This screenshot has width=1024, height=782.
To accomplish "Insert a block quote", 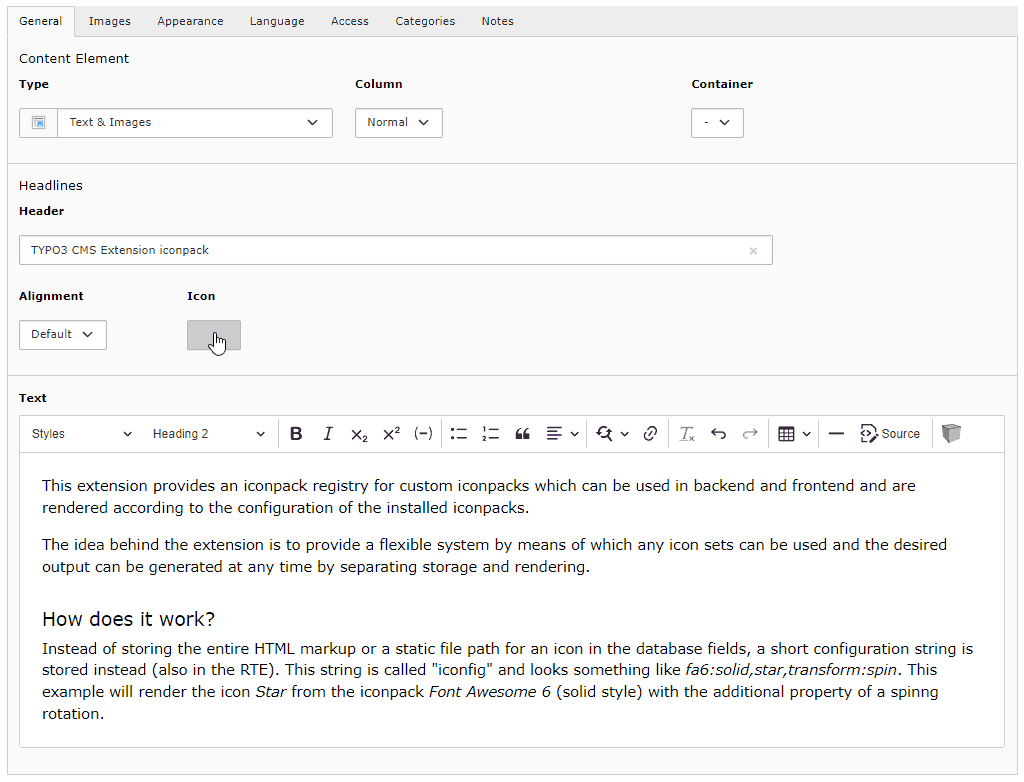I will (x=522, y=434).
